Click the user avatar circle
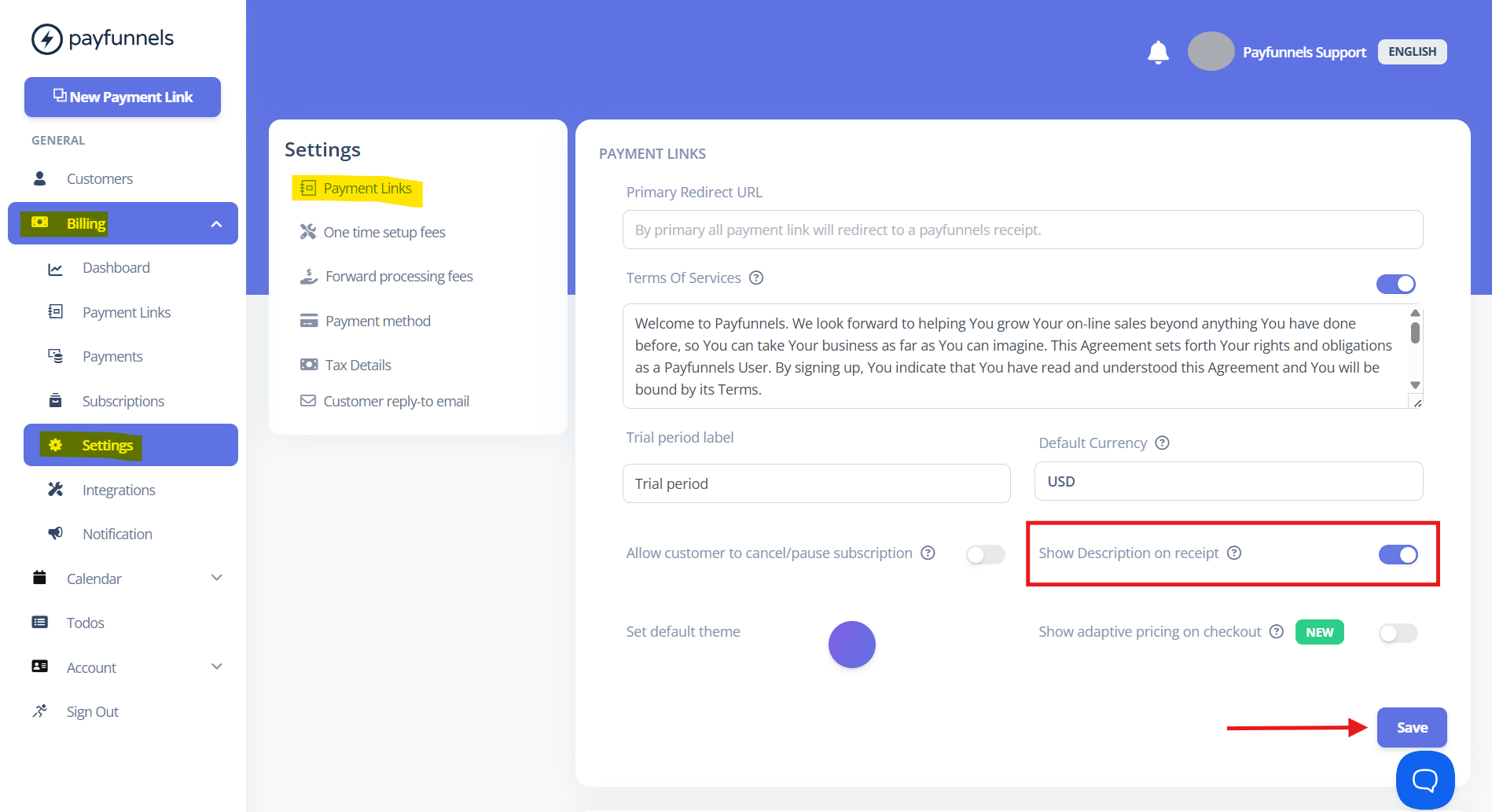 (x=1211, y=51)
